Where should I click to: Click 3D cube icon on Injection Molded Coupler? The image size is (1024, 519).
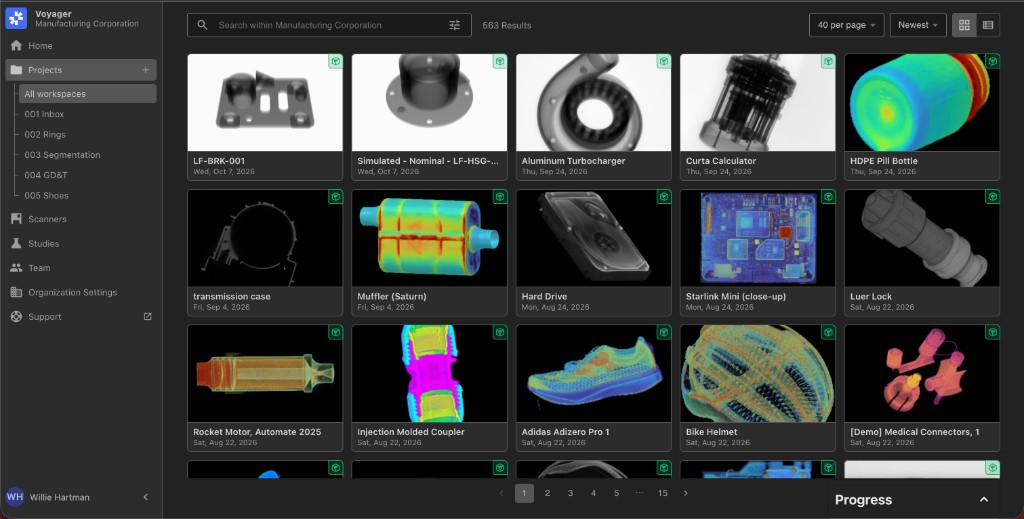(500, 332)
